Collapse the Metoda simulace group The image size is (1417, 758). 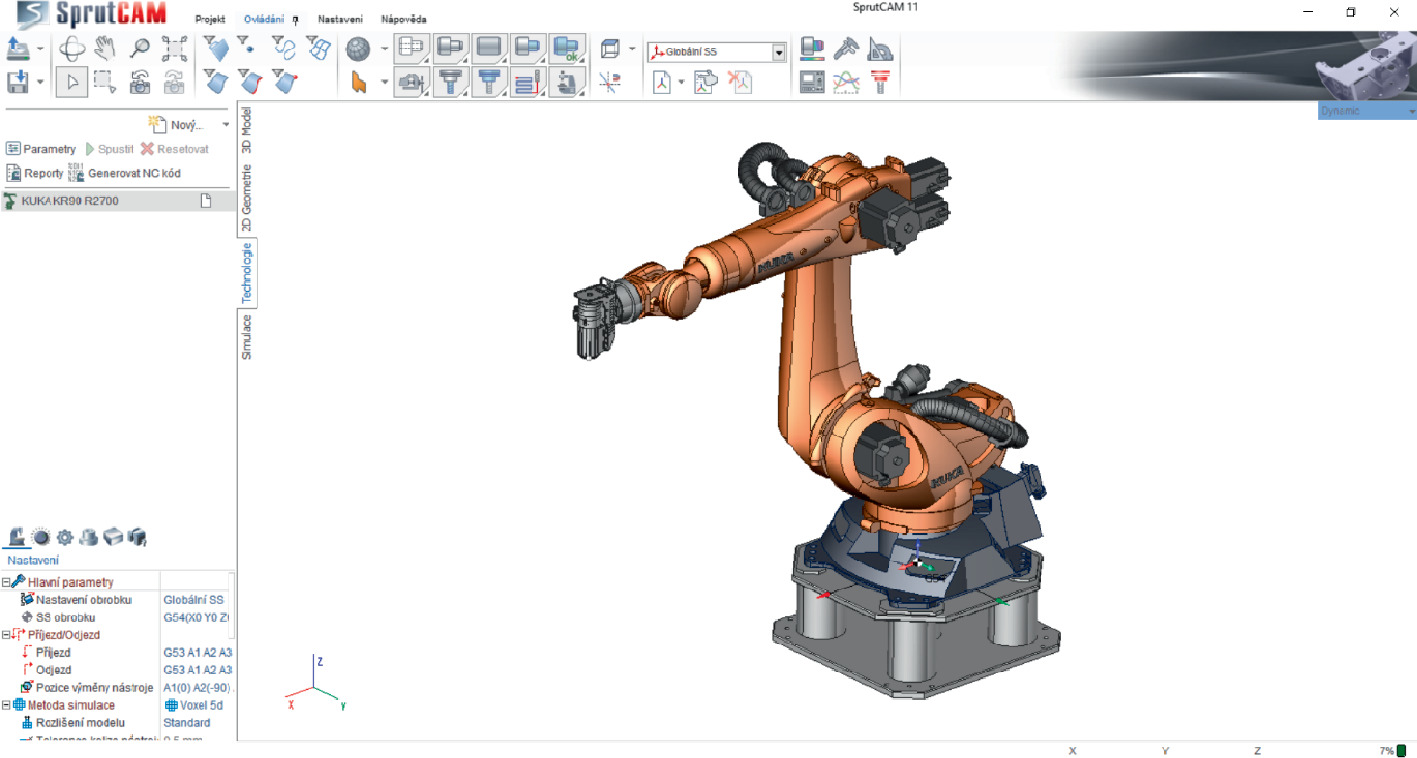[6, 705]
